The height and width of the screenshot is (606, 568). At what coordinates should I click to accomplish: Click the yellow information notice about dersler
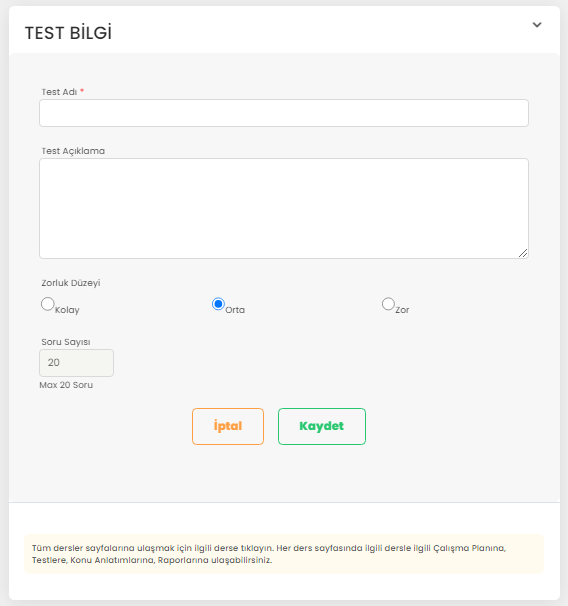click(x=284, y=554)
